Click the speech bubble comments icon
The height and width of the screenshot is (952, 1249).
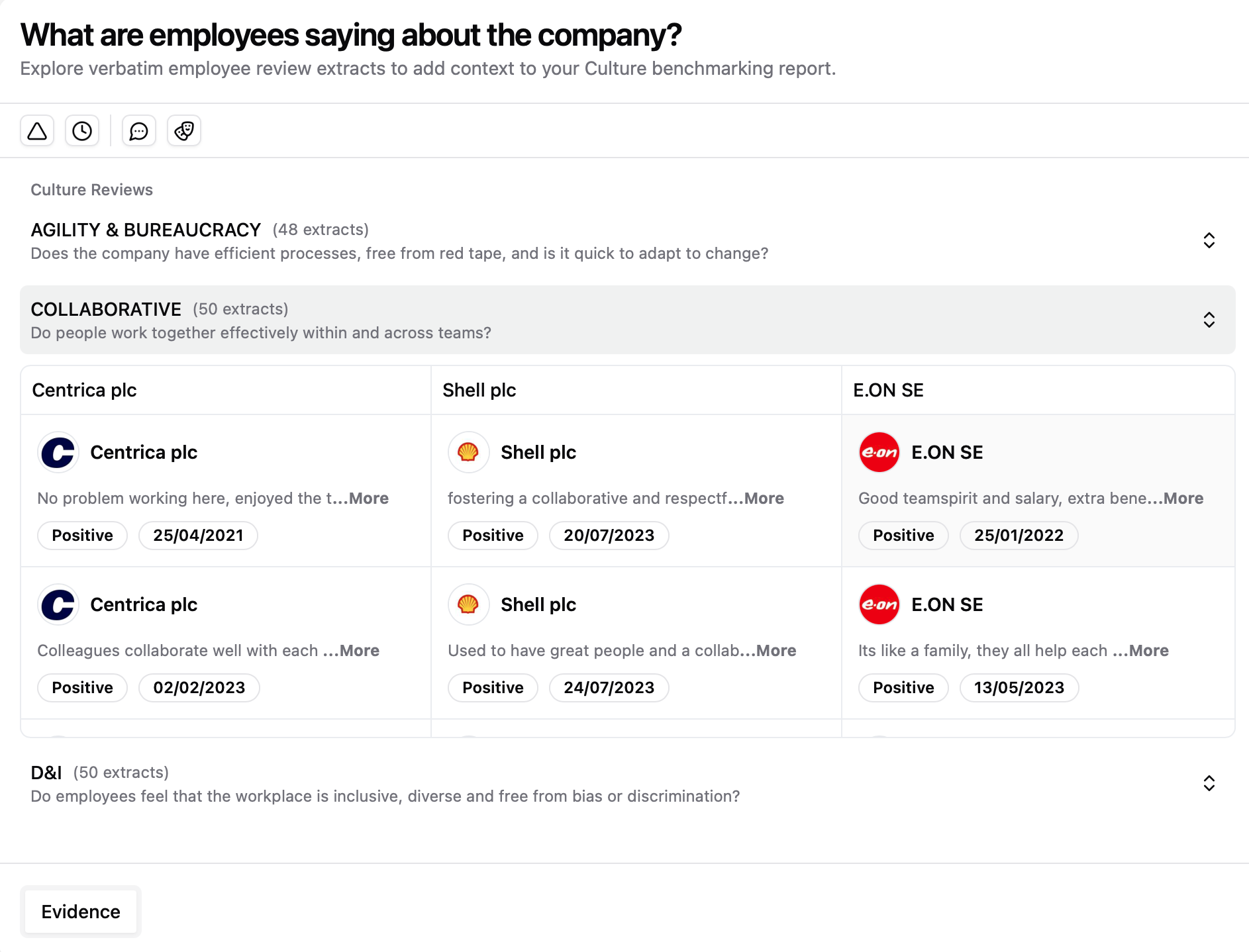click(138, 130)
